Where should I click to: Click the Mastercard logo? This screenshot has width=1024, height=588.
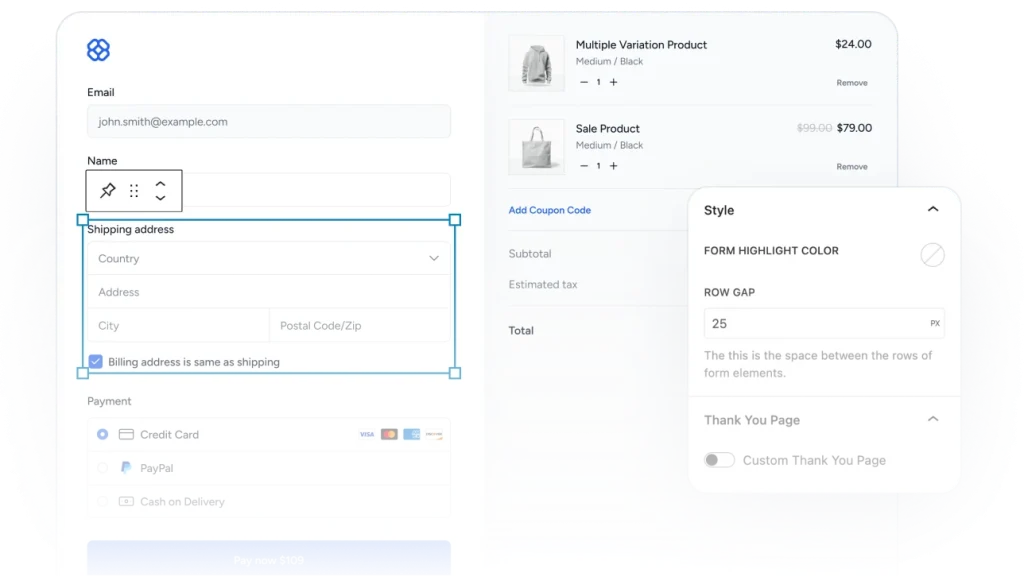tap(389, 434)
